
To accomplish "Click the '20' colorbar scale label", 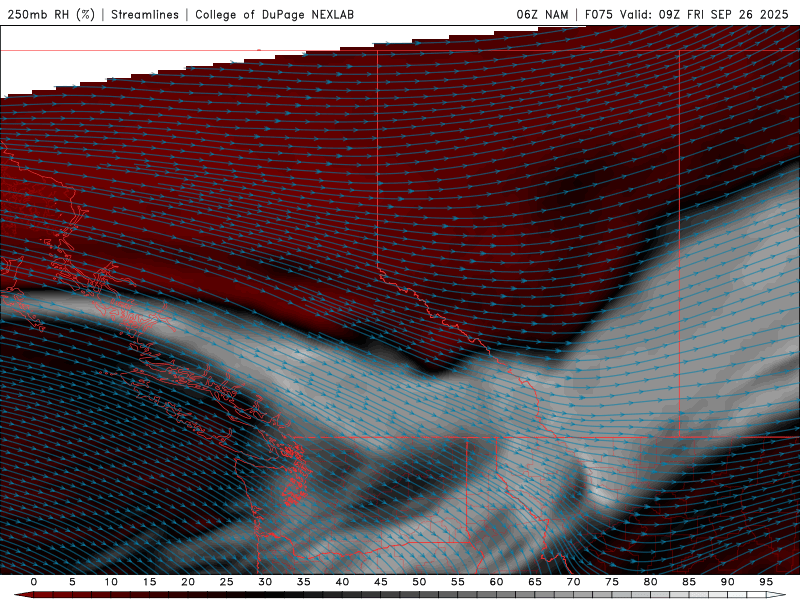I will tap(188, 582).
